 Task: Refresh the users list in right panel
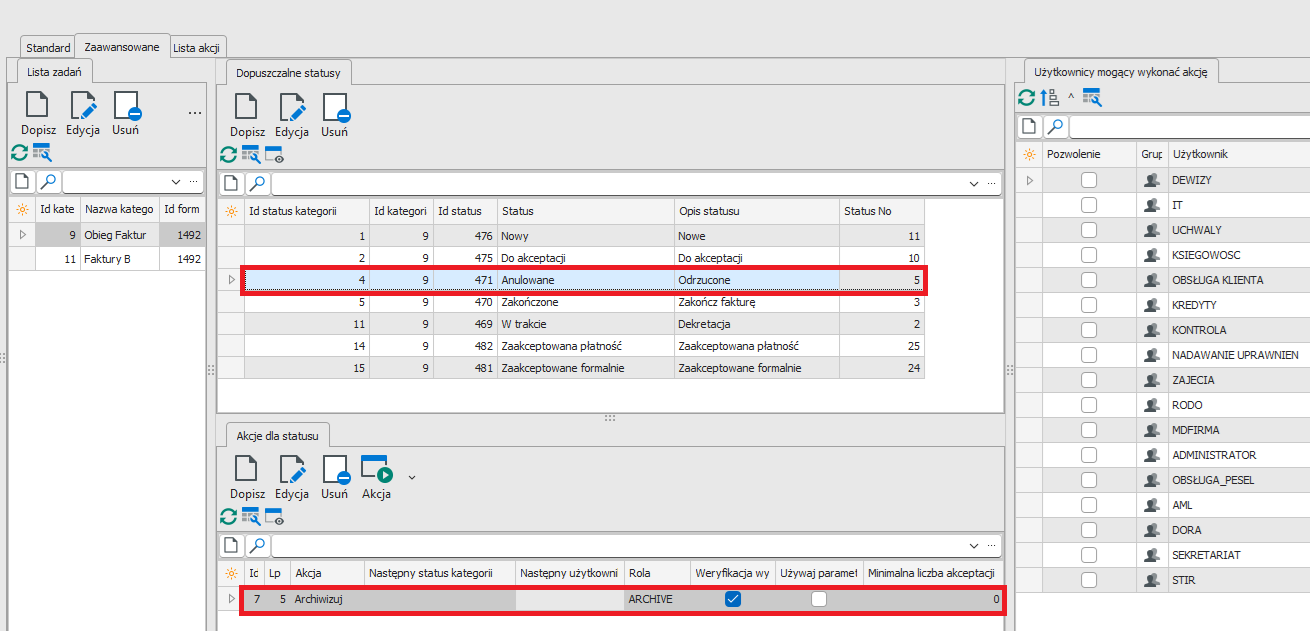coord(1026,97)
